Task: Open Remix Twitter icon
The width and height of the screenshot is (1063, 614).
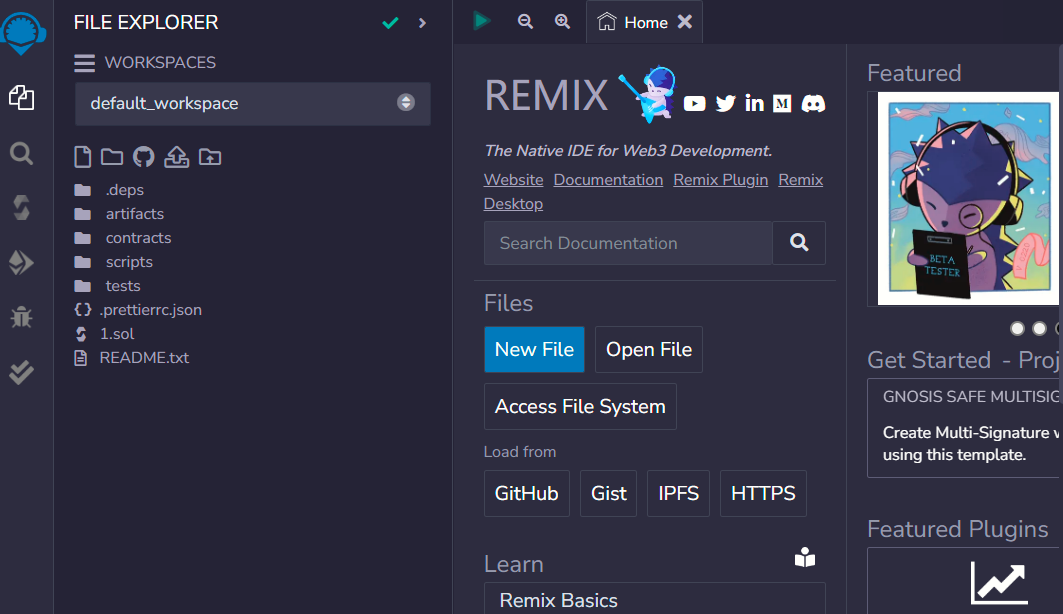Action: (x=725, y=104)
